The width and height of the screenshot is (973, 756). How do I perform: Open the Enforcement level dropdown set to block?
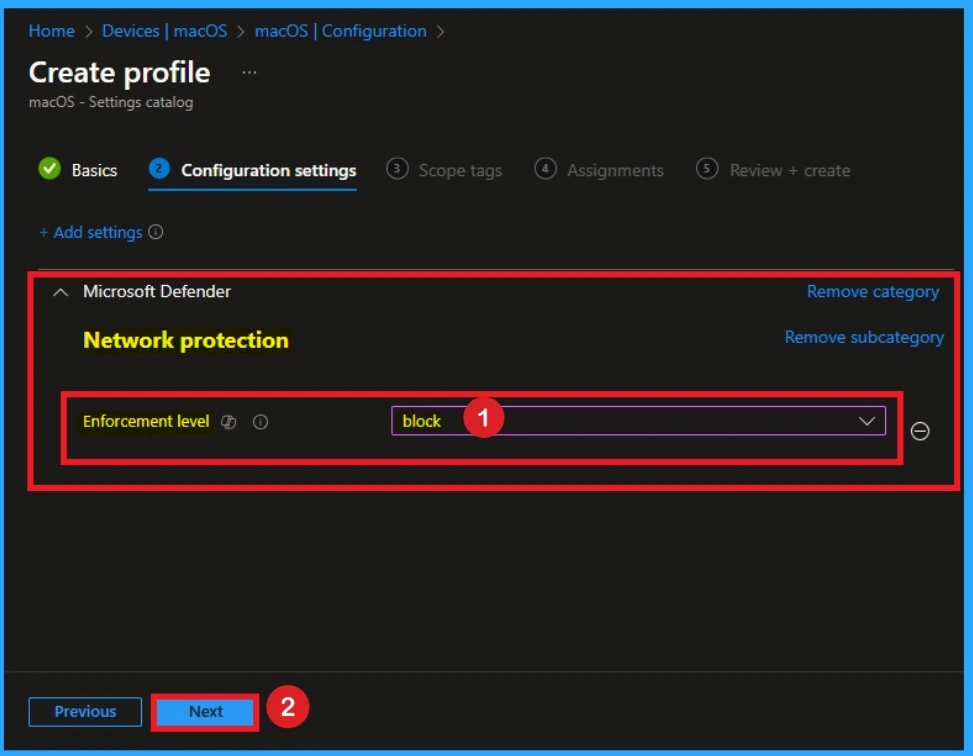pyautogui.click(x=638, y=421)
